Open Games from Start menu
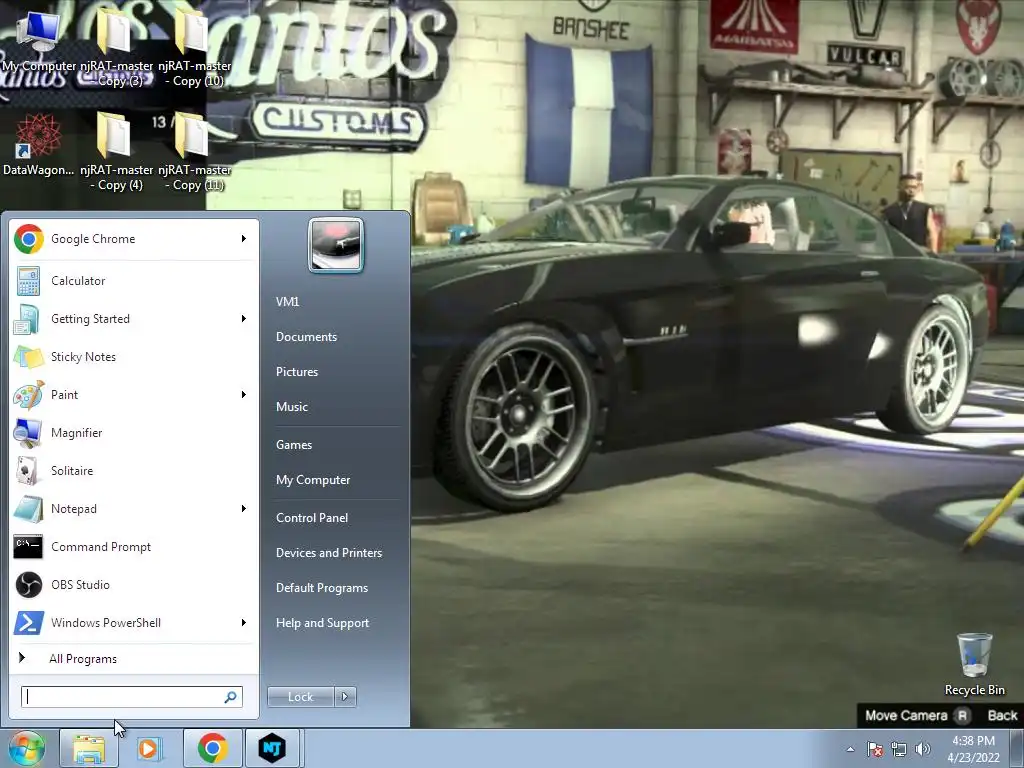This screenshot has height=768, width=1024. tap(294, 445)
